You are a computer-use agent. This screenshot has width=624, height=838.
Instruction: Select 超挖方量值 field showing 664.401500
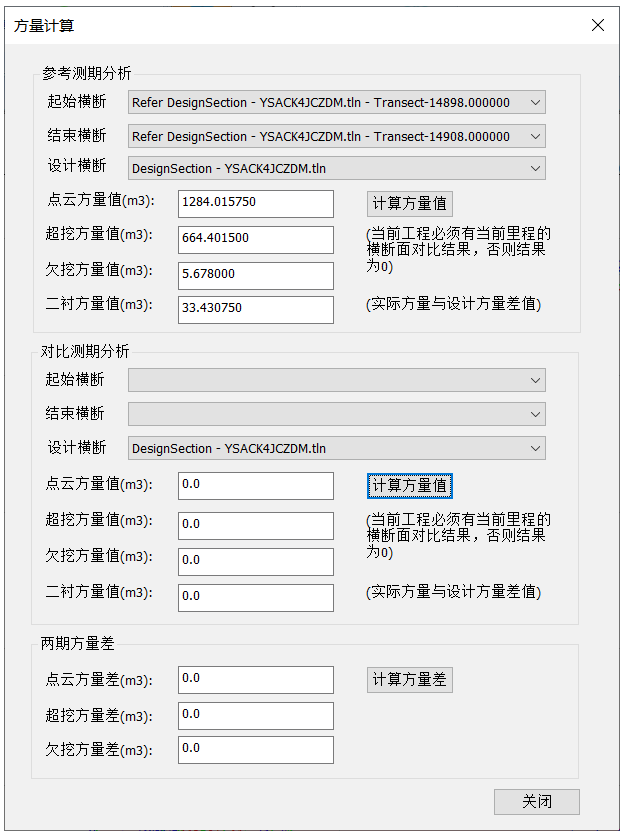pos(256,239)
